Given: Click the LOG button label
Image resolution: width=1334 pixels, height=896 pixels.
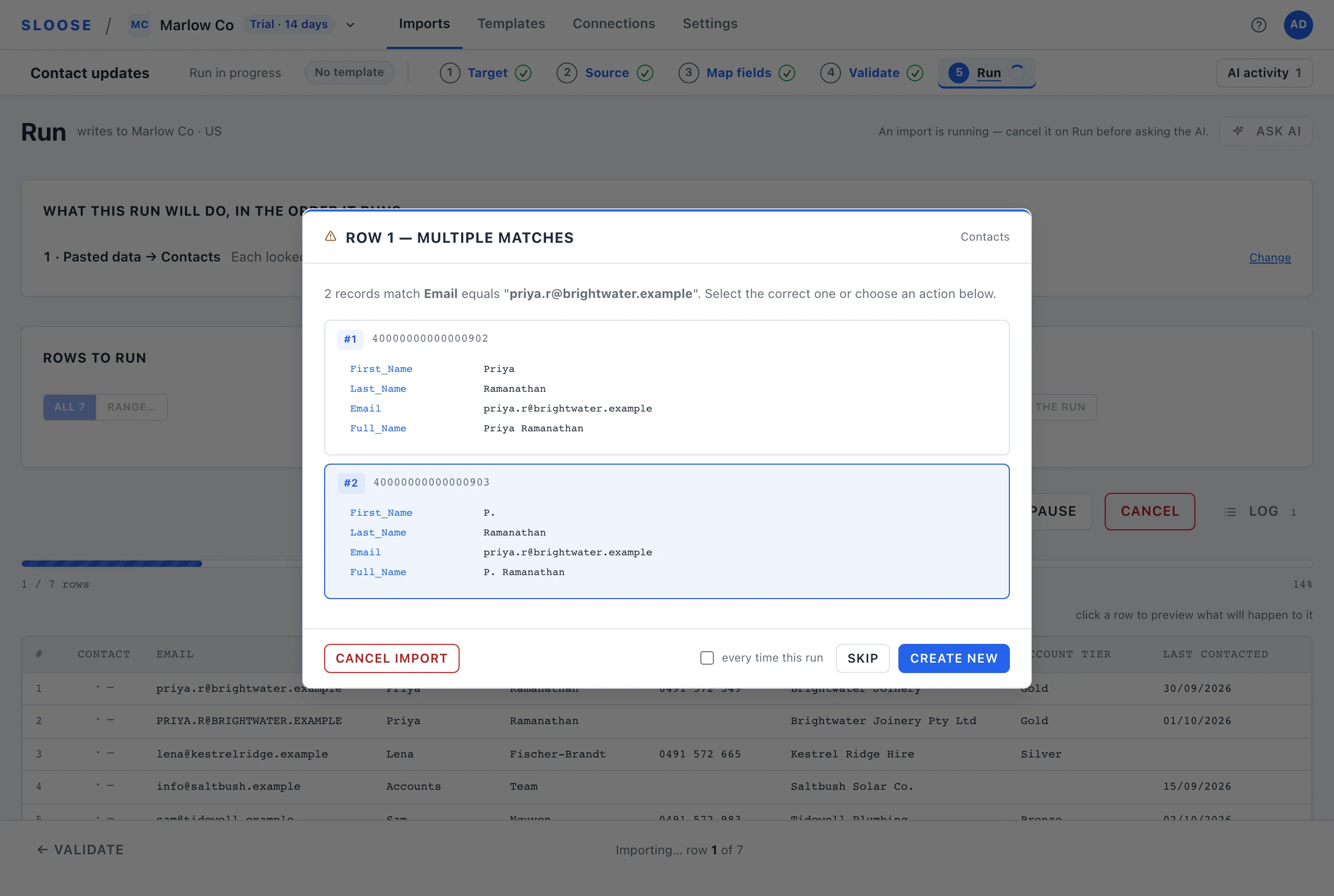Looking at the screenshot, I should (1263, 512).
